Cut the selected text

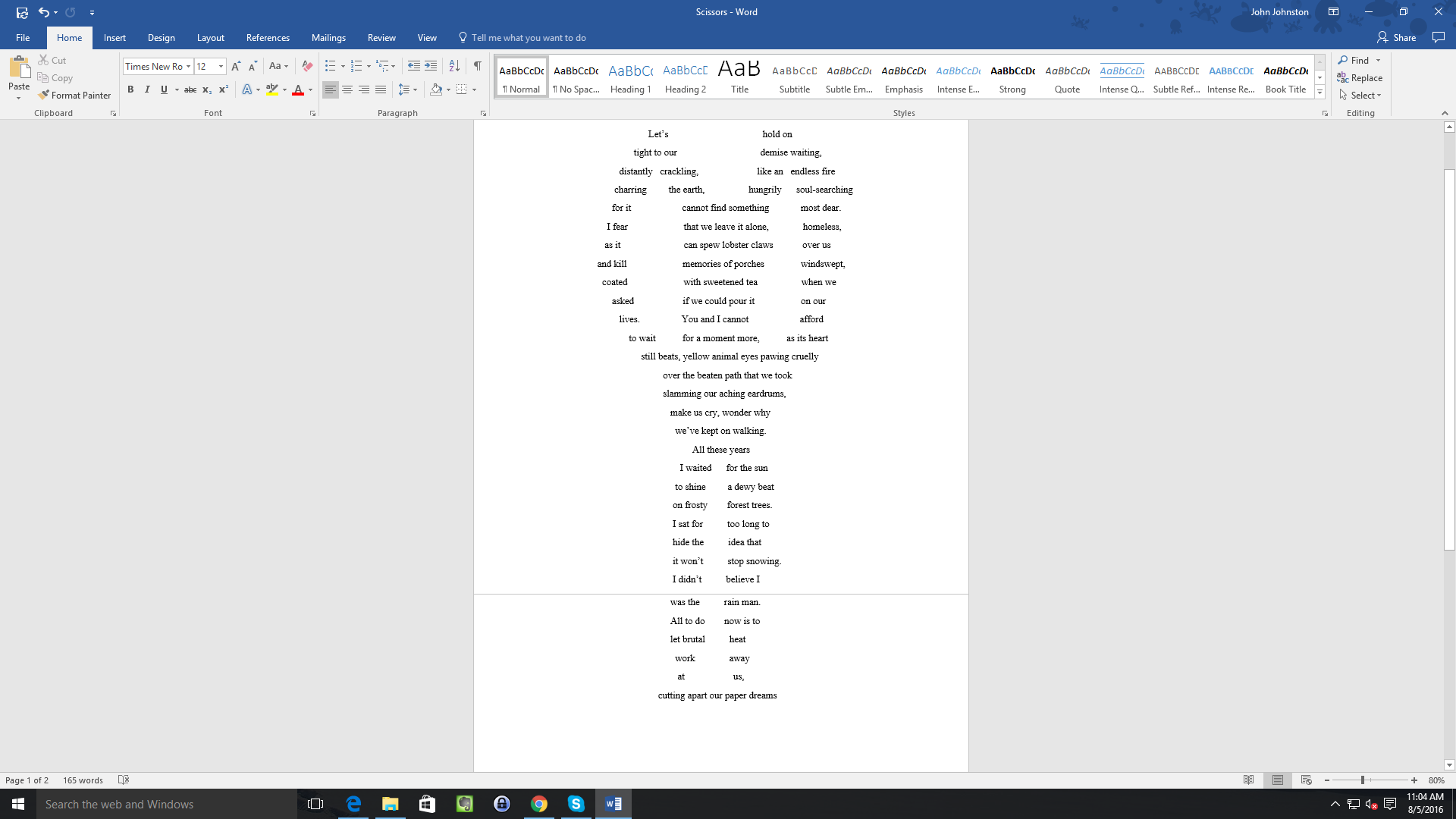52,60
